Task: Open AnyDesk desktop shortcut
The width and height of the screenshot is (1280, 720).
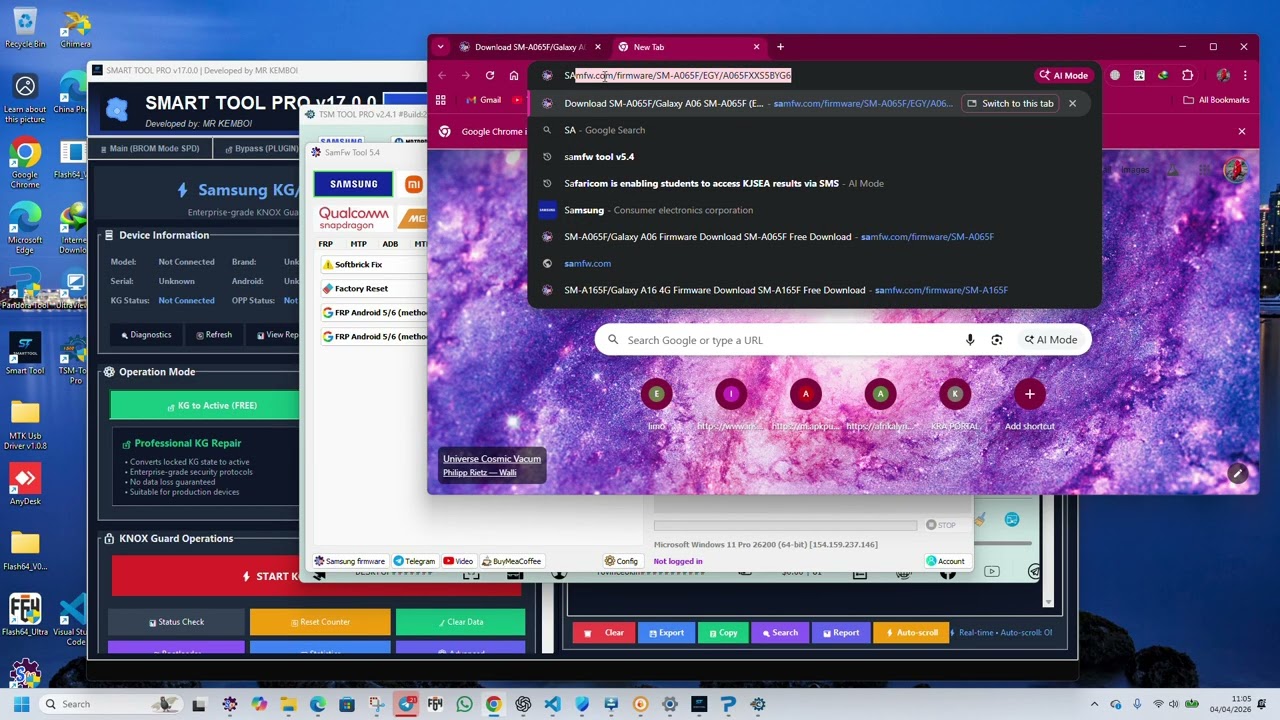Action: pyautogui.click(x=25, y=485)
